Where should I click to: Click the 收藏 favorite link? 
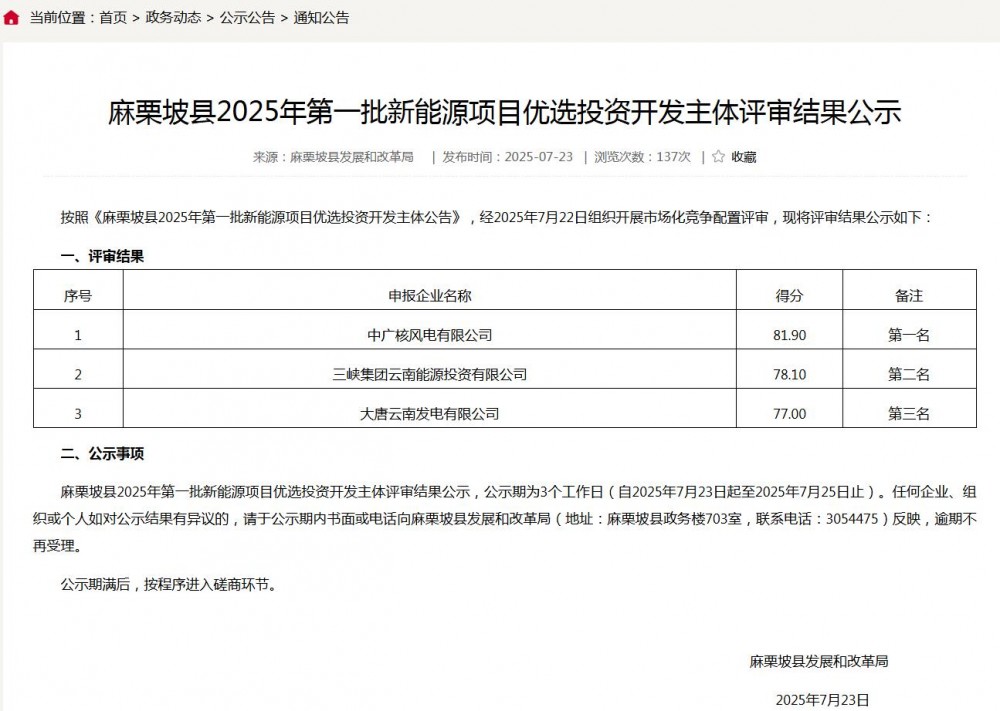tap(744, 157)
